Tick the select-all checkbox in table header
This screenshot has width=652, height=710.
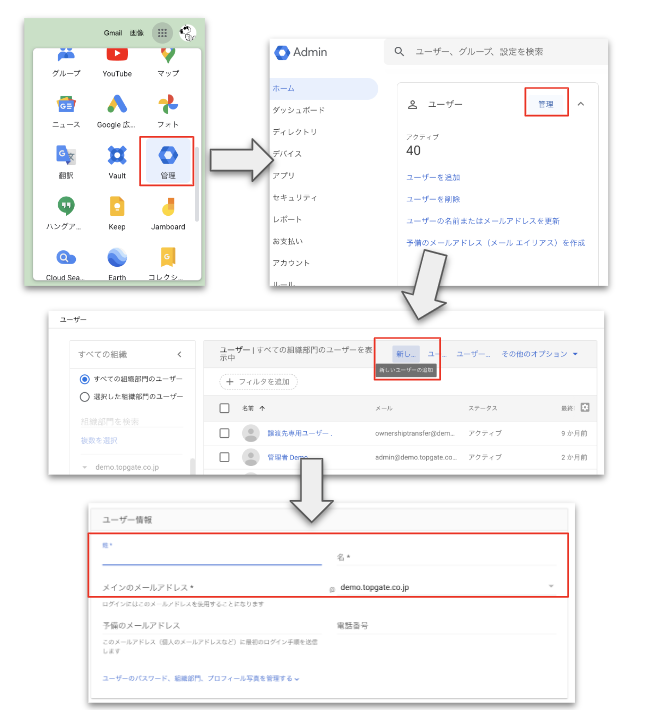(224, 408)
